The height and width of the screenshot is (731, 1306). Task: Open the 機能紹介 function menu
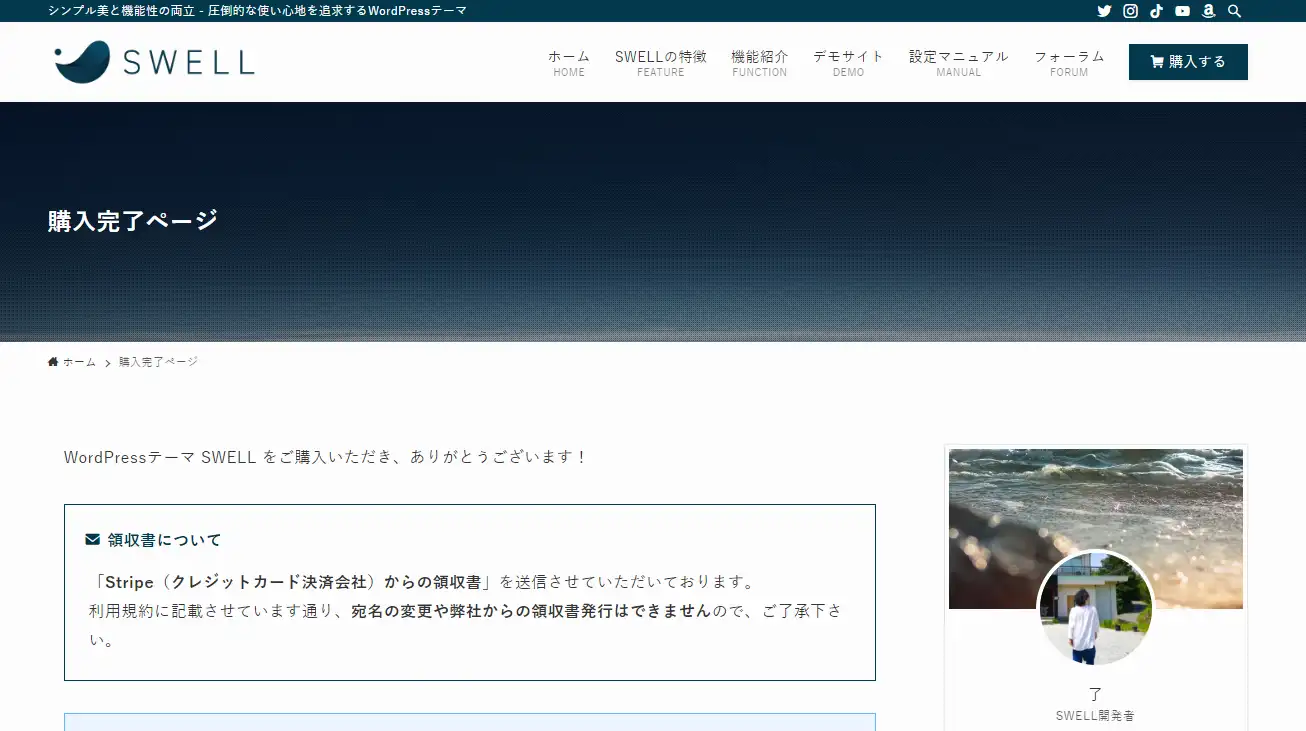click(759, 62)
